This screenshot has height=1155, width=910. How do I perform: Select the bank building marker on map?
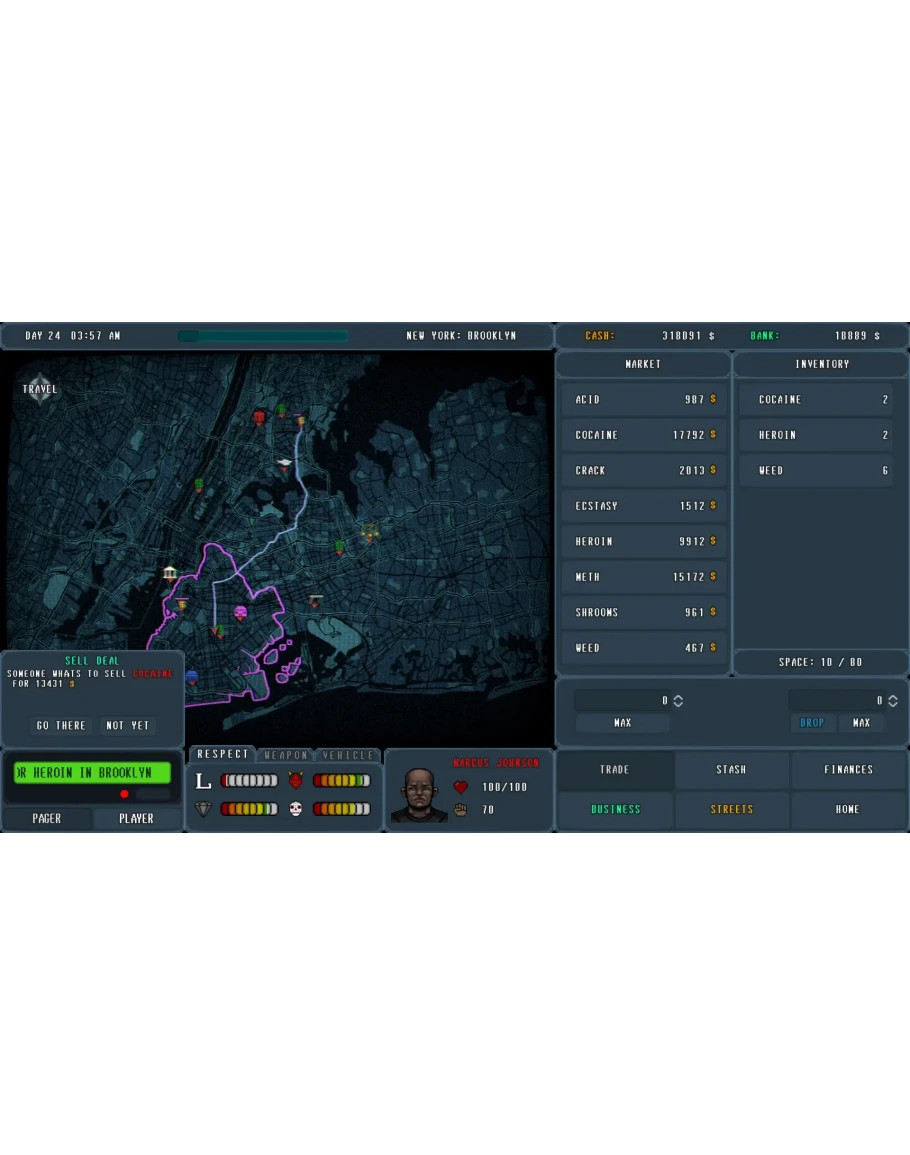click(170, 573)
